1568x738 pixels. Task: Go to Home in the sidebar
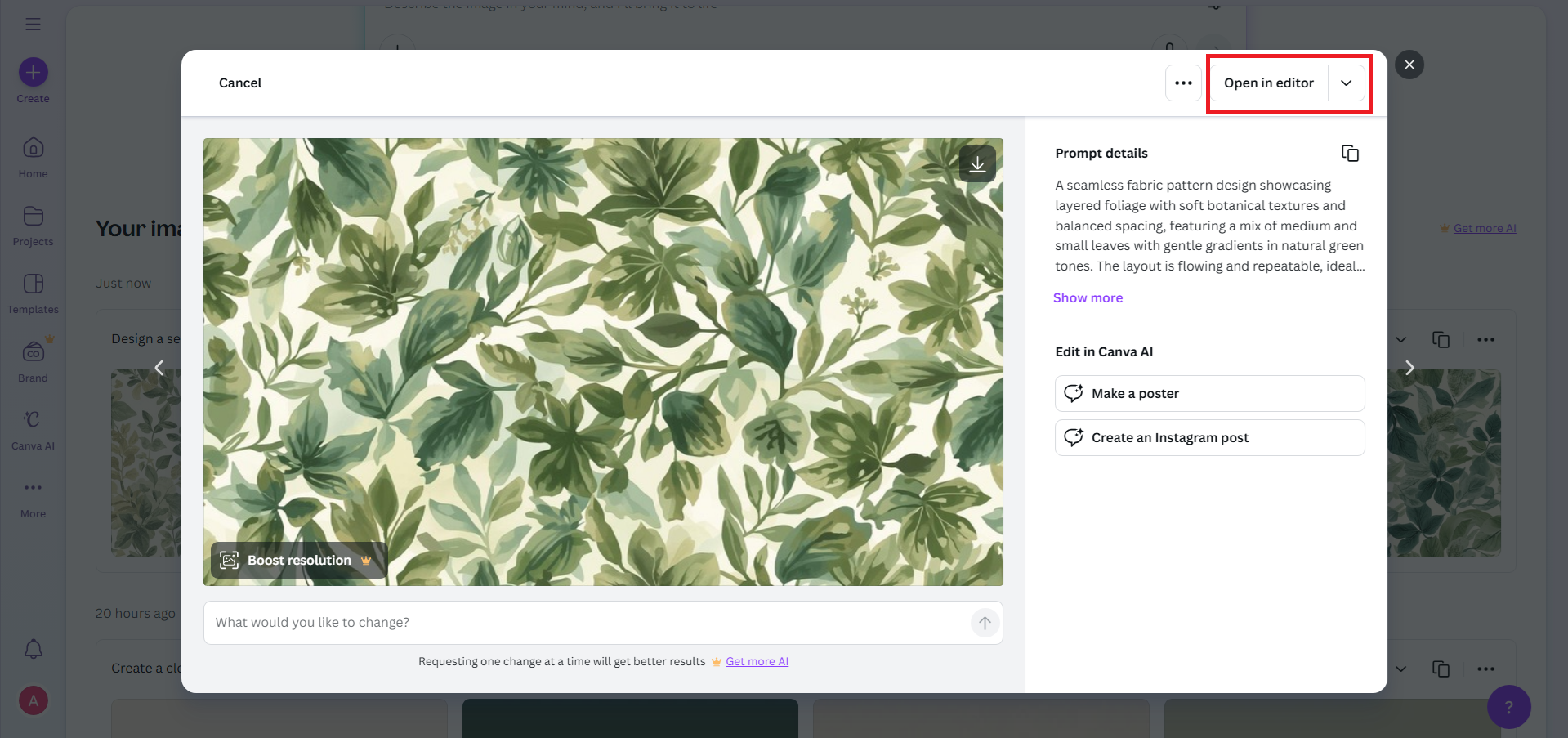pyautogui.click(x=34, y=149)
